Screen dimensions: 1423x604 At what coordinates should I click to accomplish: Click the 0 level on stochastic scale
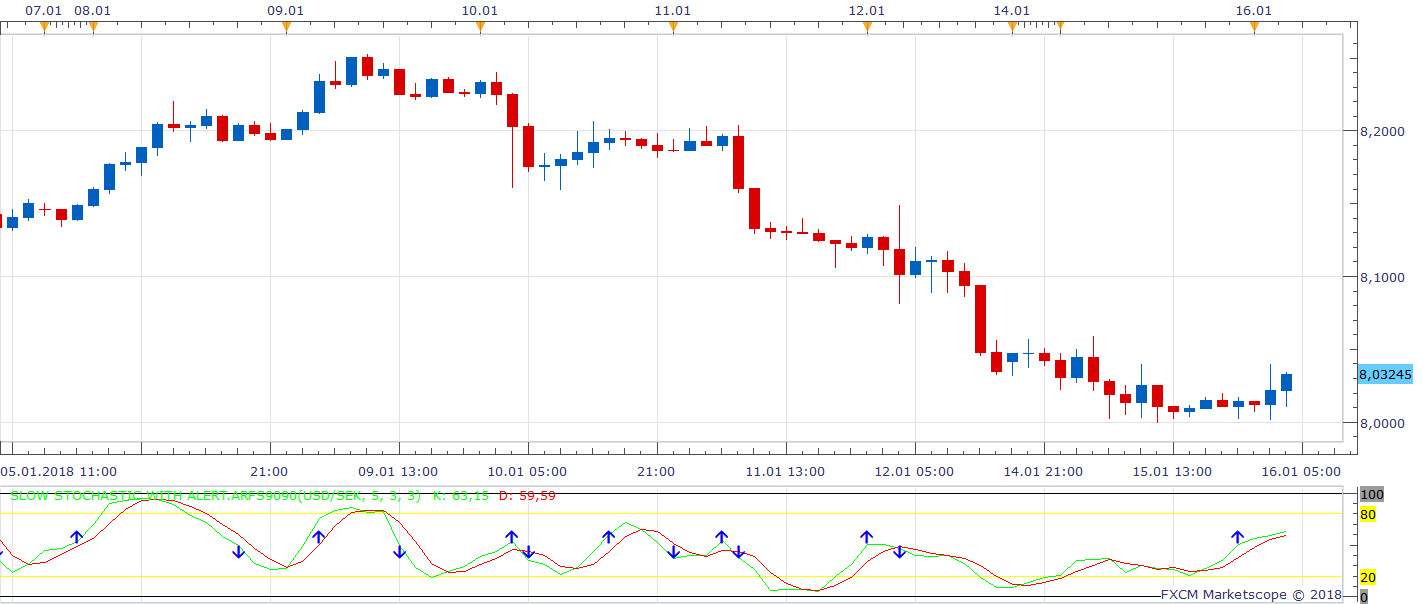[x=1364, y=597]
